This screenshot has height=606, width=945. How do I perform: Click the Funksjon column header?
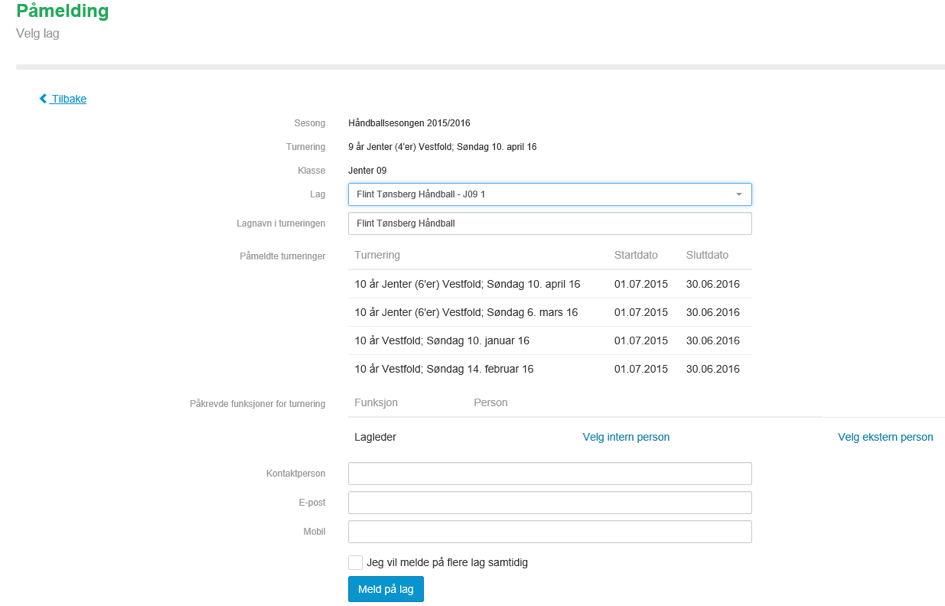[x=376, y=403]
